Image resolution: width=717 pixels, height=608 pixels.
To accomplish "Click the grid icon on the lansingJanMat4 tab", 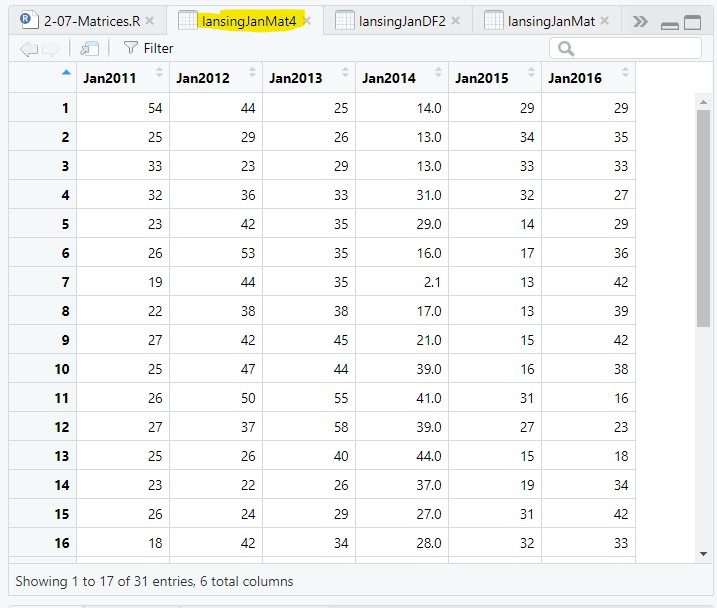I will [x=187, y=21].
